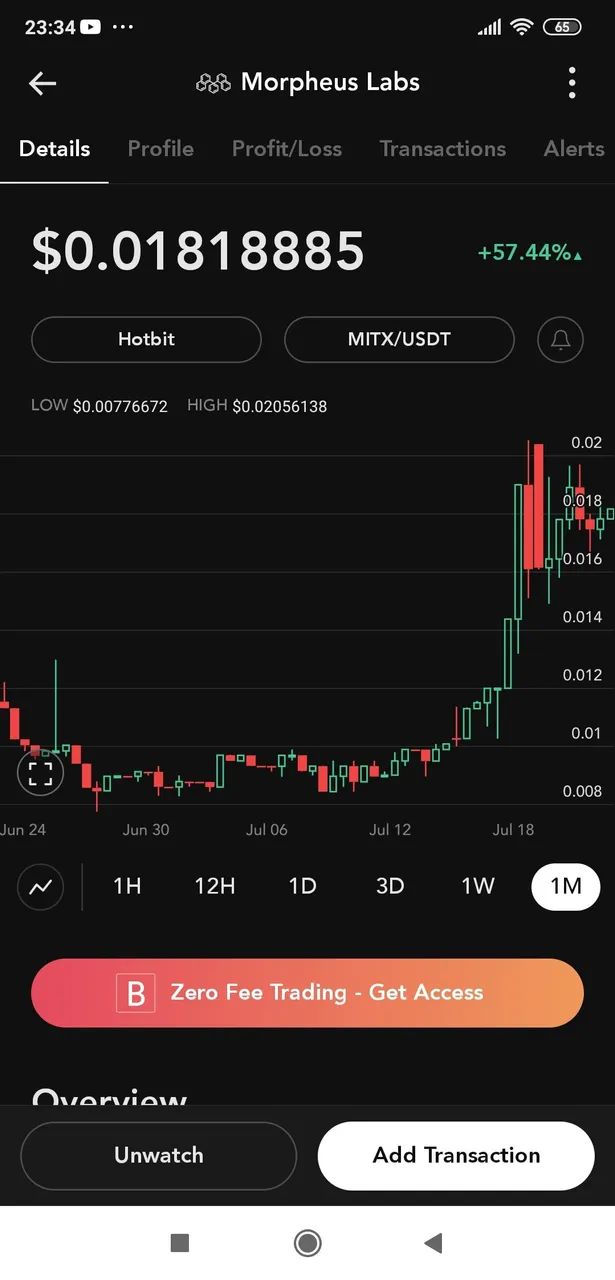This screenshot has height=1280, width=615.
Task: Tap the Wi-Fi icon in status bar
Action: 521,27
